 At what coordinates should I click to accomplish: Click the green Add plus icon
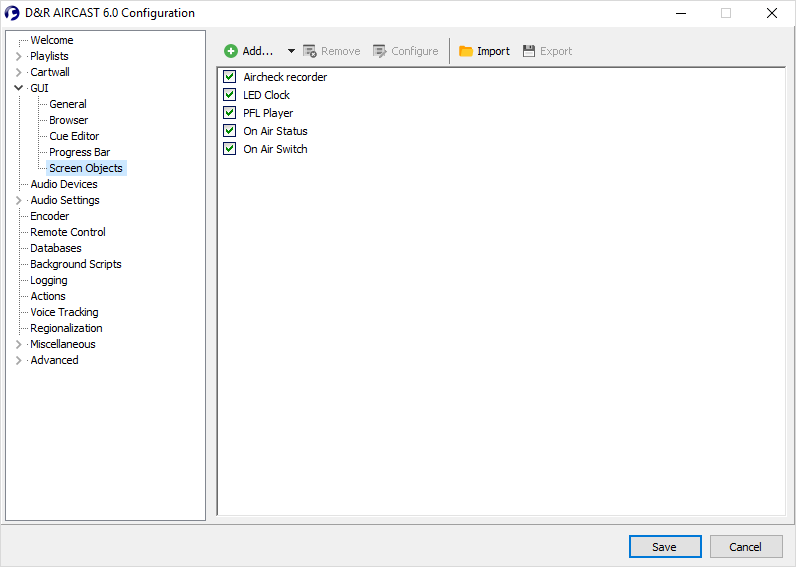(x=231, y=51)
